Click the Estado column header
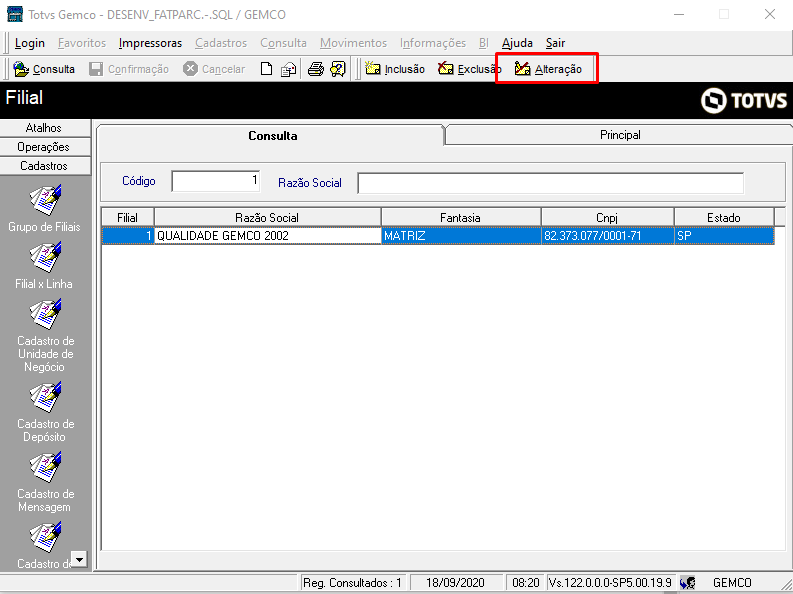Viewport: 793px width, 594px height. pos(724,217)
